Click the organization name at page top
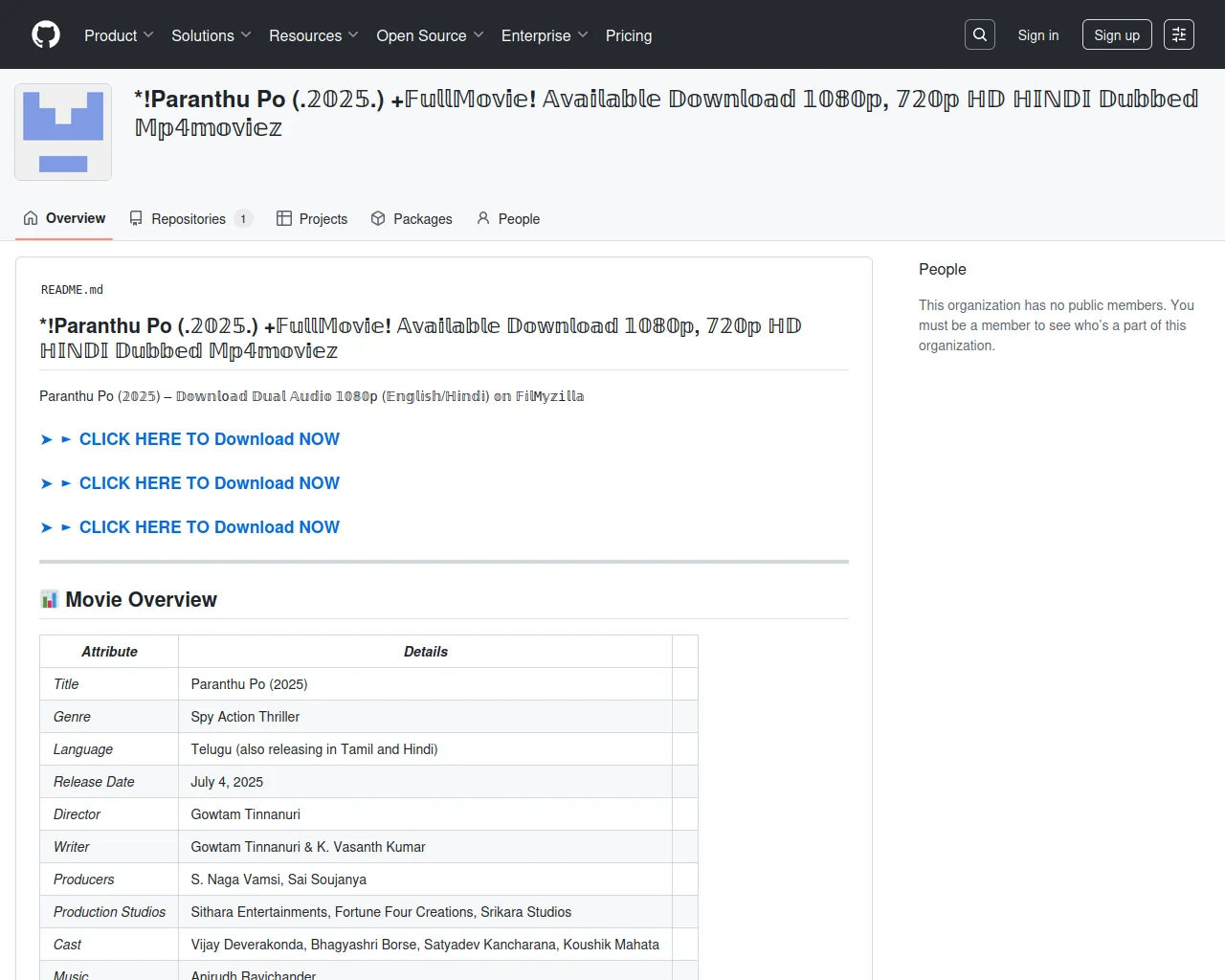 pyautogui.click(x=666, y=113)
